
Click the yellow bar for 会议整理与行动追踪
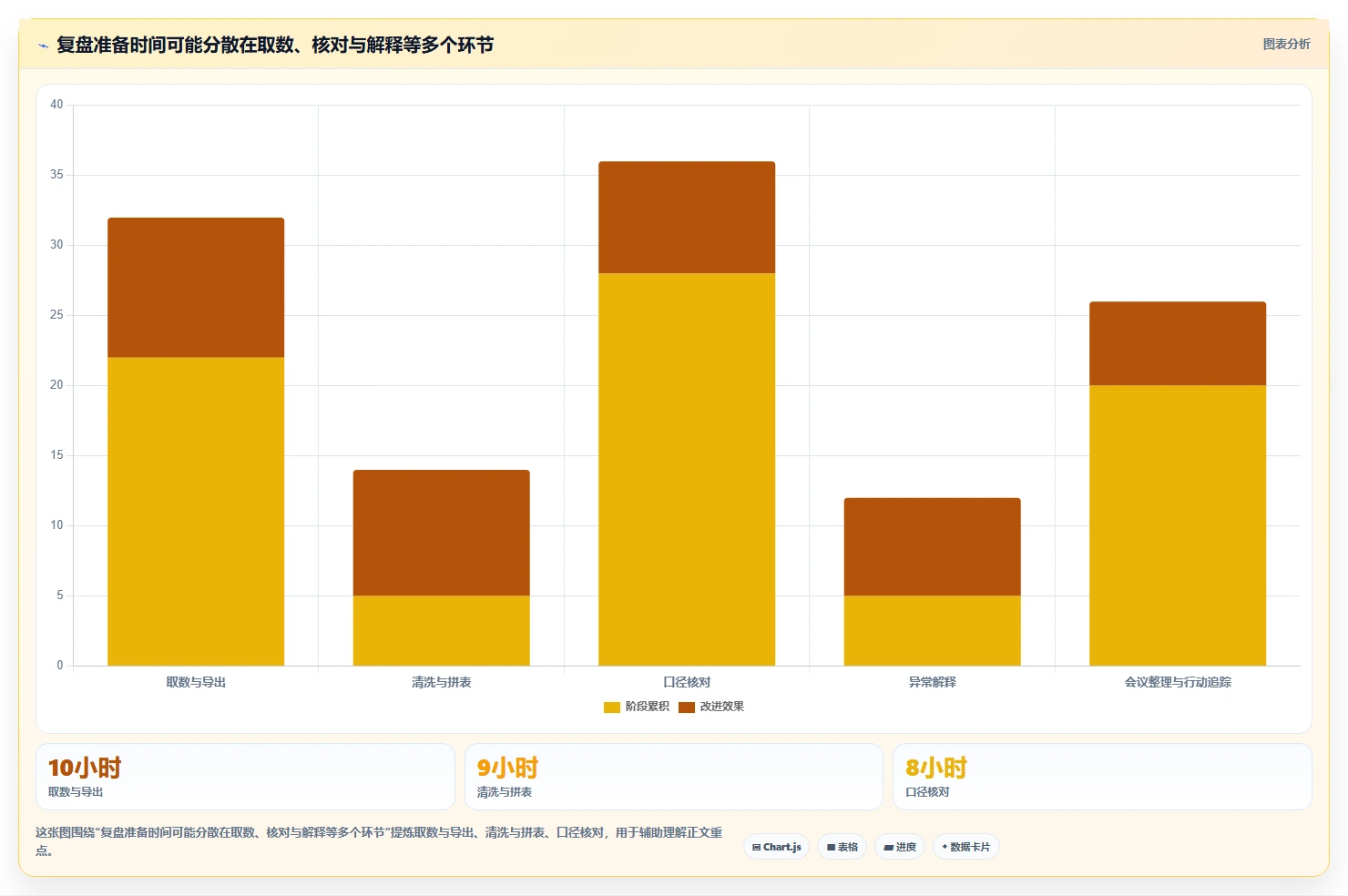coord(1178,525)
